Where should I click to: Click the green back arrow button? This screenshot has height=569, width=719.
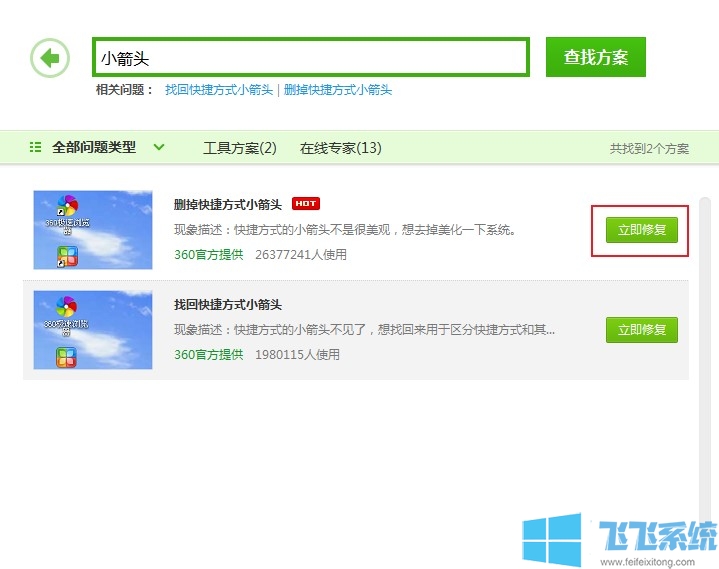pos(50,58)
